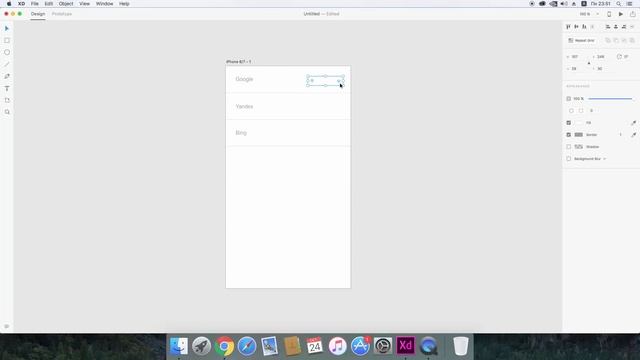Select the Ellipse tool
Viewport: 640px width, 360px height.
click(7, 52)
